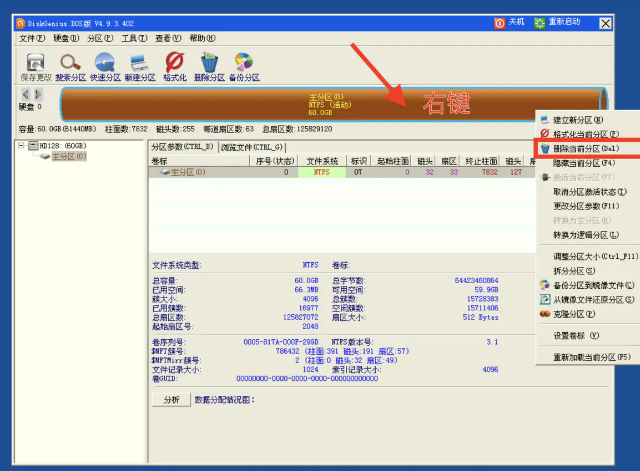The image size is (640, 471).
Task: Open the View (查看) menu
Action: click(x=168, y=38)
